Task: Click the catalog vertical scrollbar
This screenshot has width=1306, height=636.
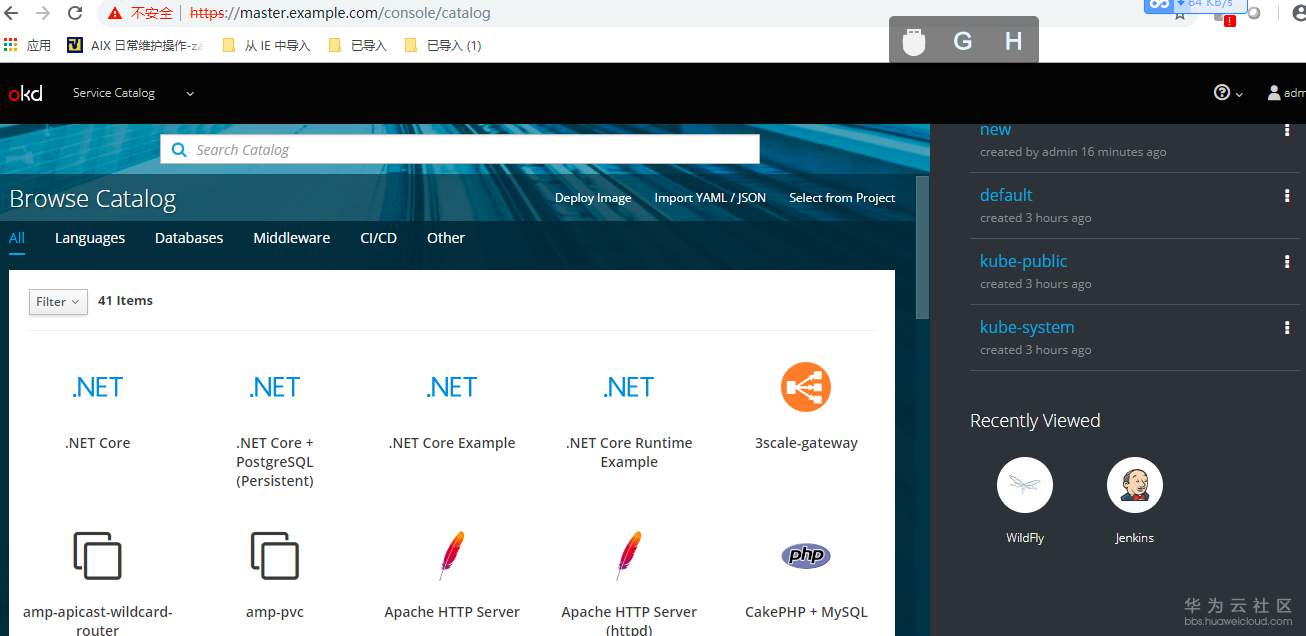Action: (x=922, y=248)
